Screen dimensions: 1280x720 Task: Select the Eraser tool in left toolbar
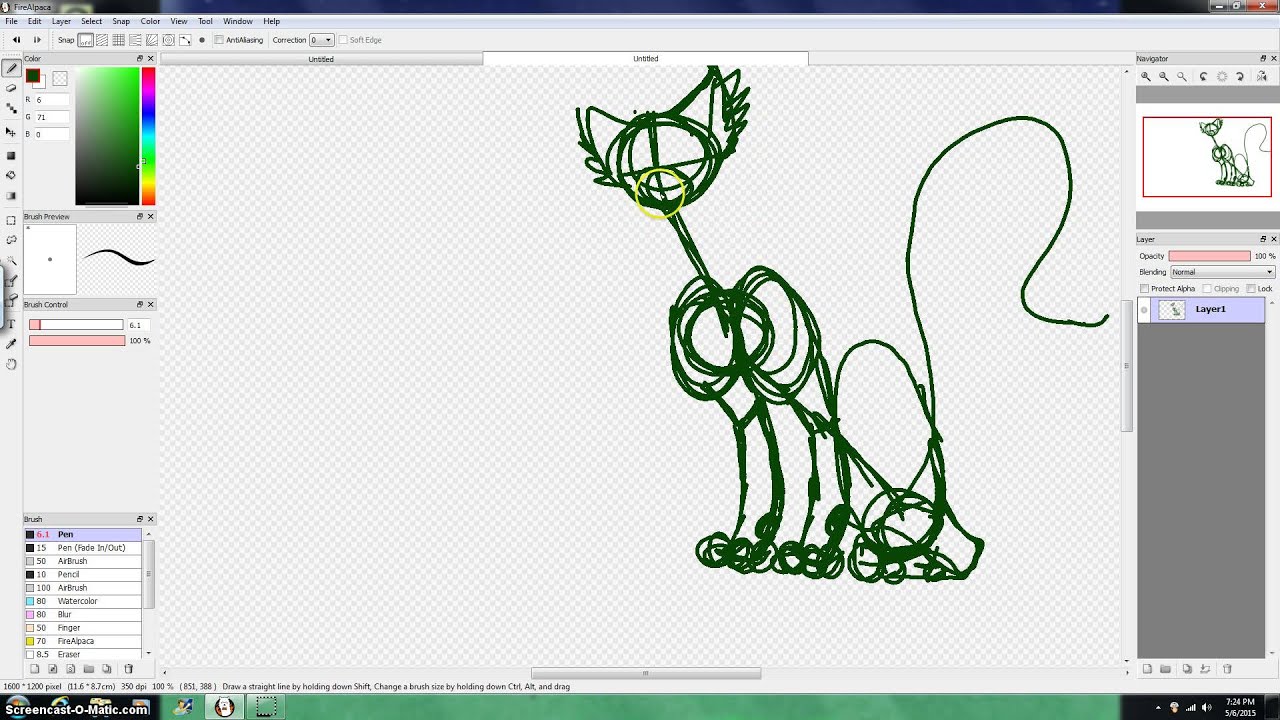pyautogui.click(x=11, y=88)
